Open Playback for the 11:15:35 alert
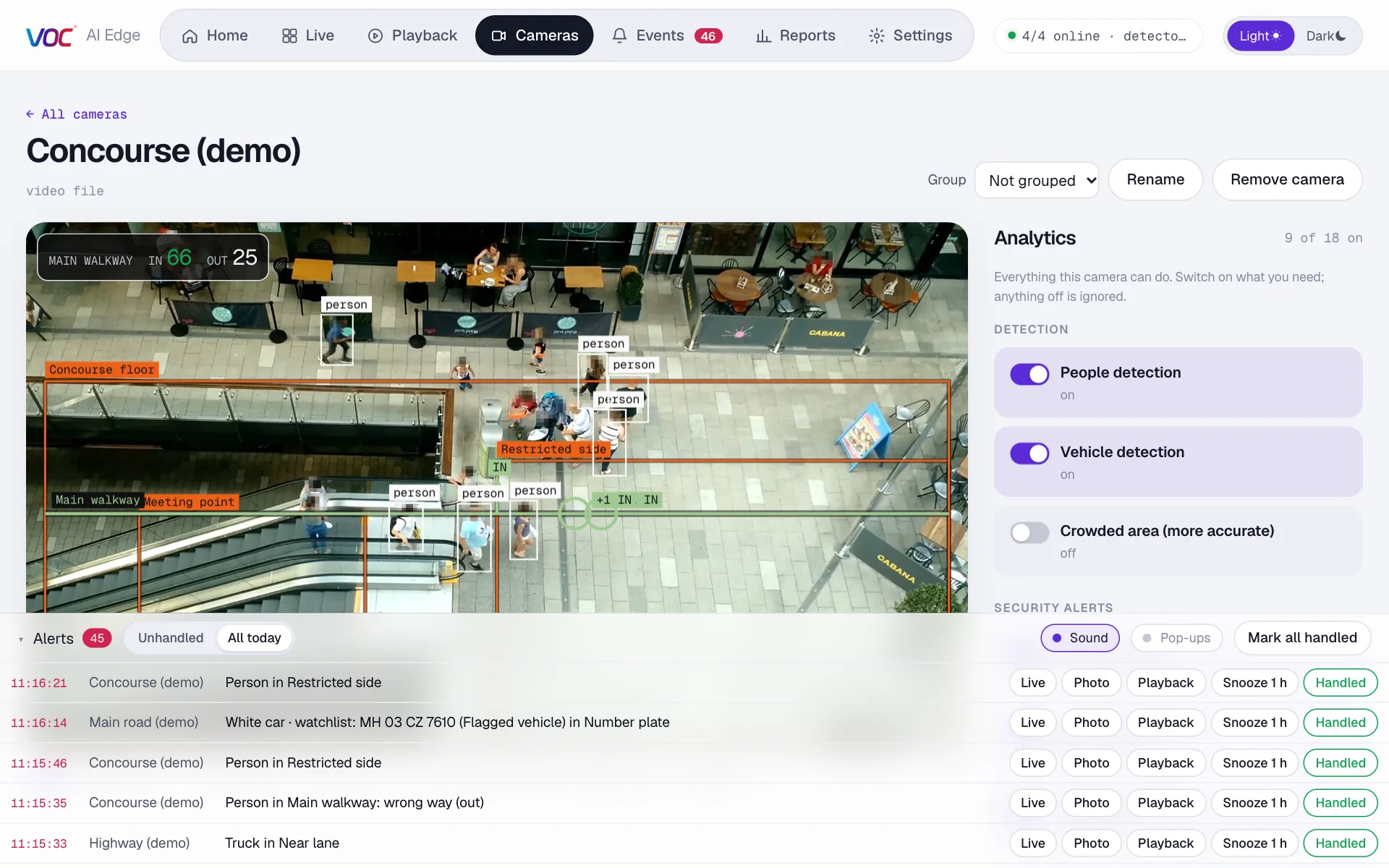1389x868 pixels. pos(1165,803)
